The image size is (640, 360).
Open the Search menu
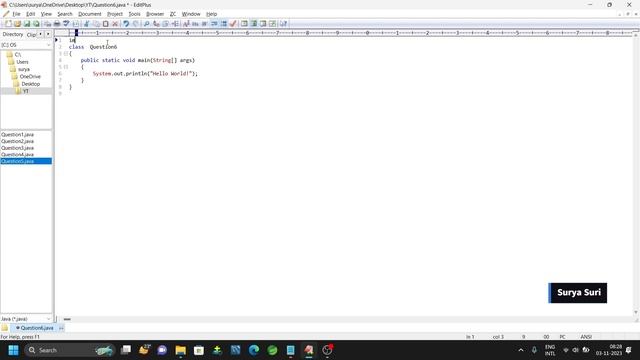click(64, 14)
